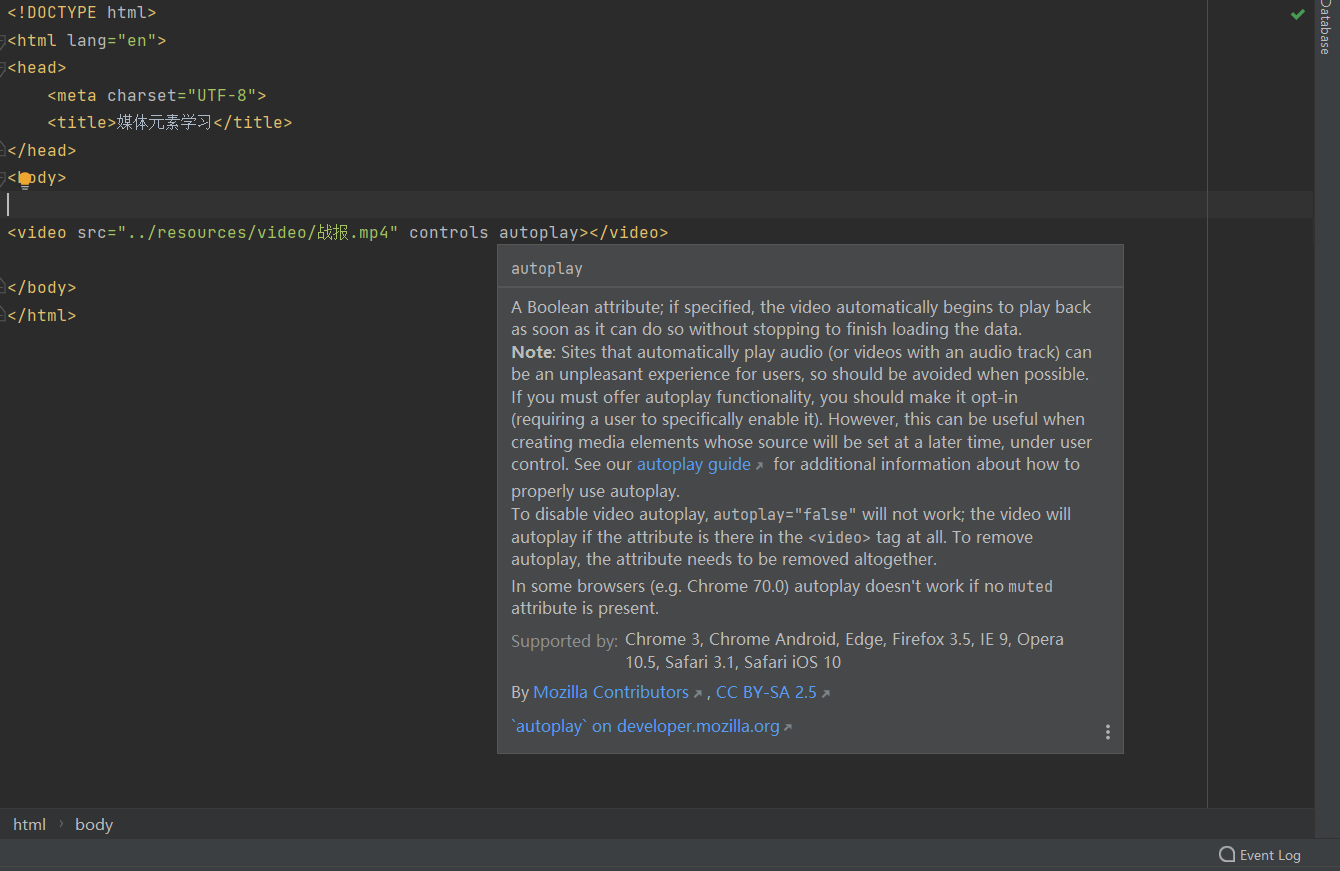Click the bold Note word in popup
Screen dimensions: 1340x871
click(x=532, y=352)
